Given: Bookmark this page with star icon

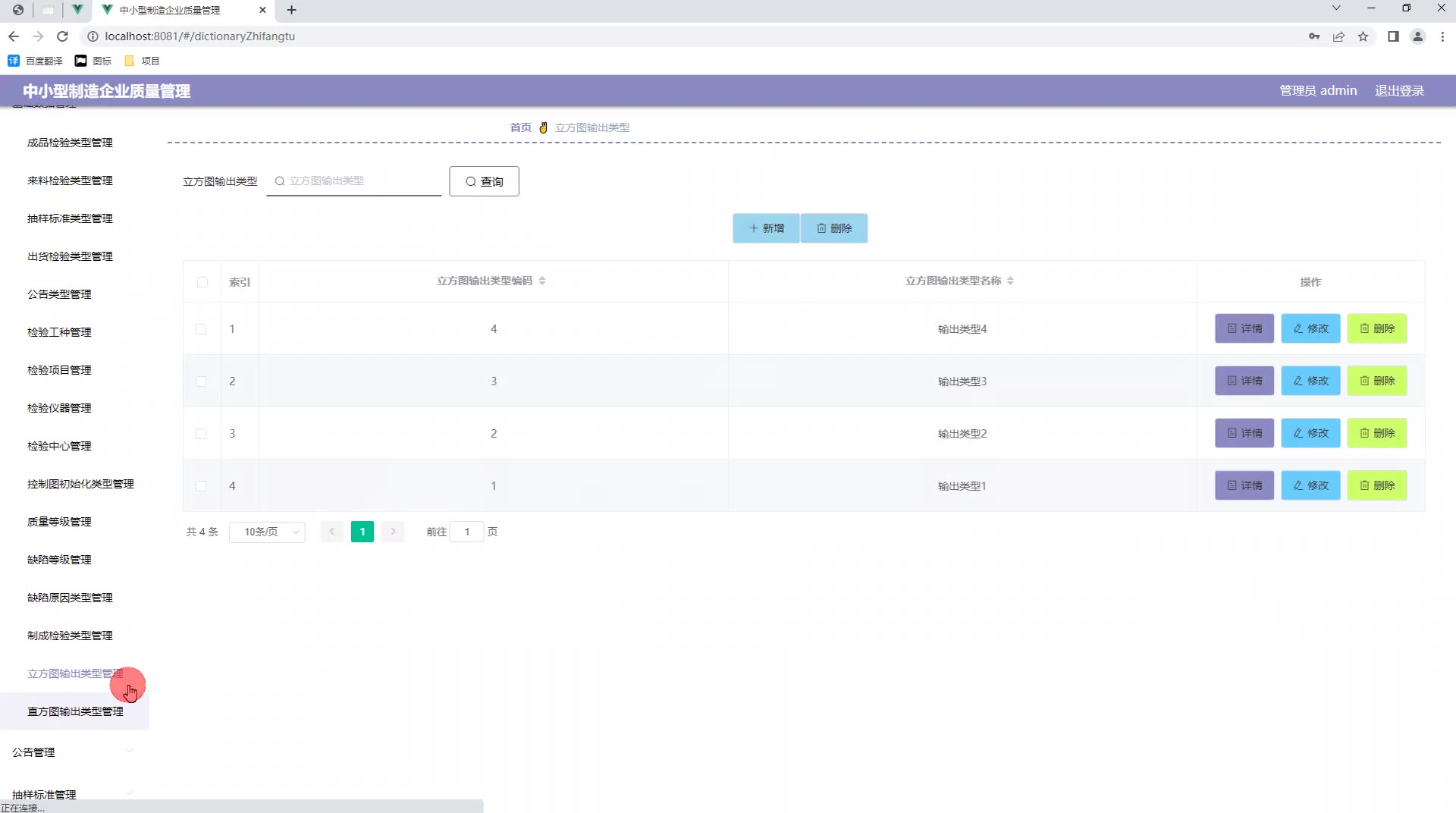Looking at the screenshot, I should tap(1363, 36).
